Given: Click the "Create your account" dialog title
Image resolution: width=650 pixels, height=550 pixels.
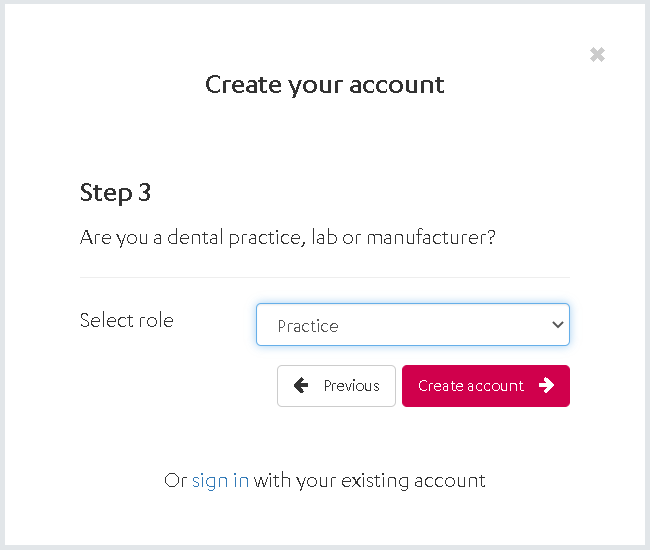Looking at the screenshot, I should coord(325,85).
